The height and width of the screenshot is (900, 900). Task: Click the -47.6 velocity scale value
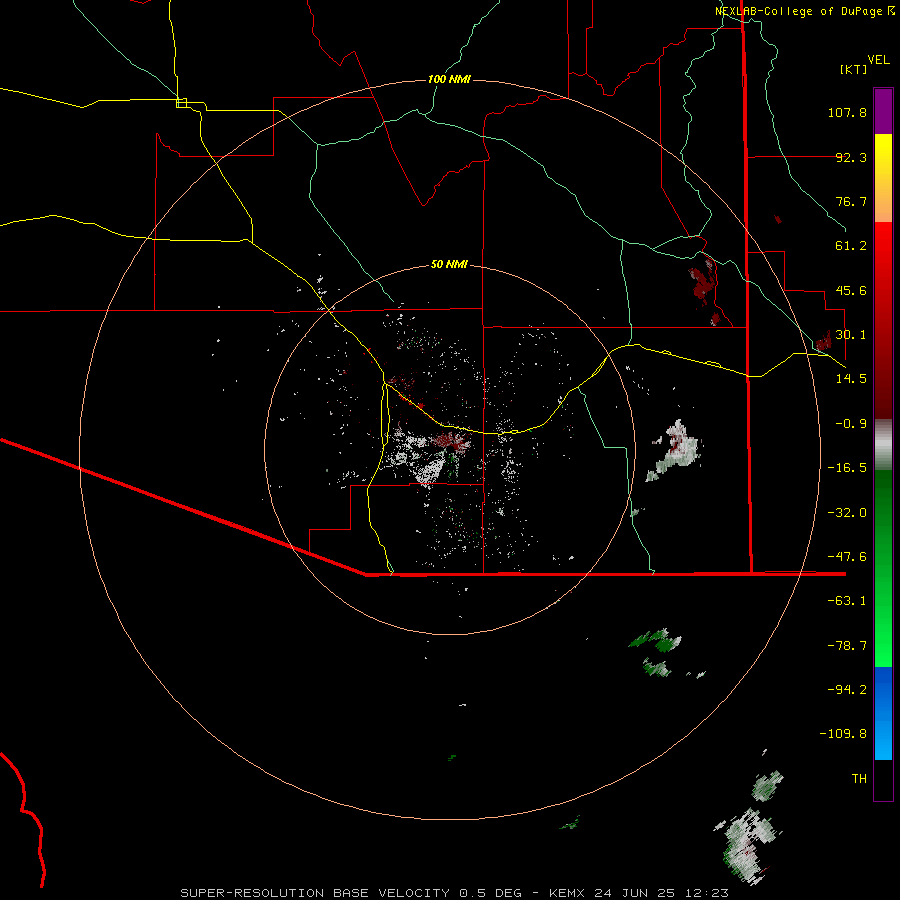847,557
